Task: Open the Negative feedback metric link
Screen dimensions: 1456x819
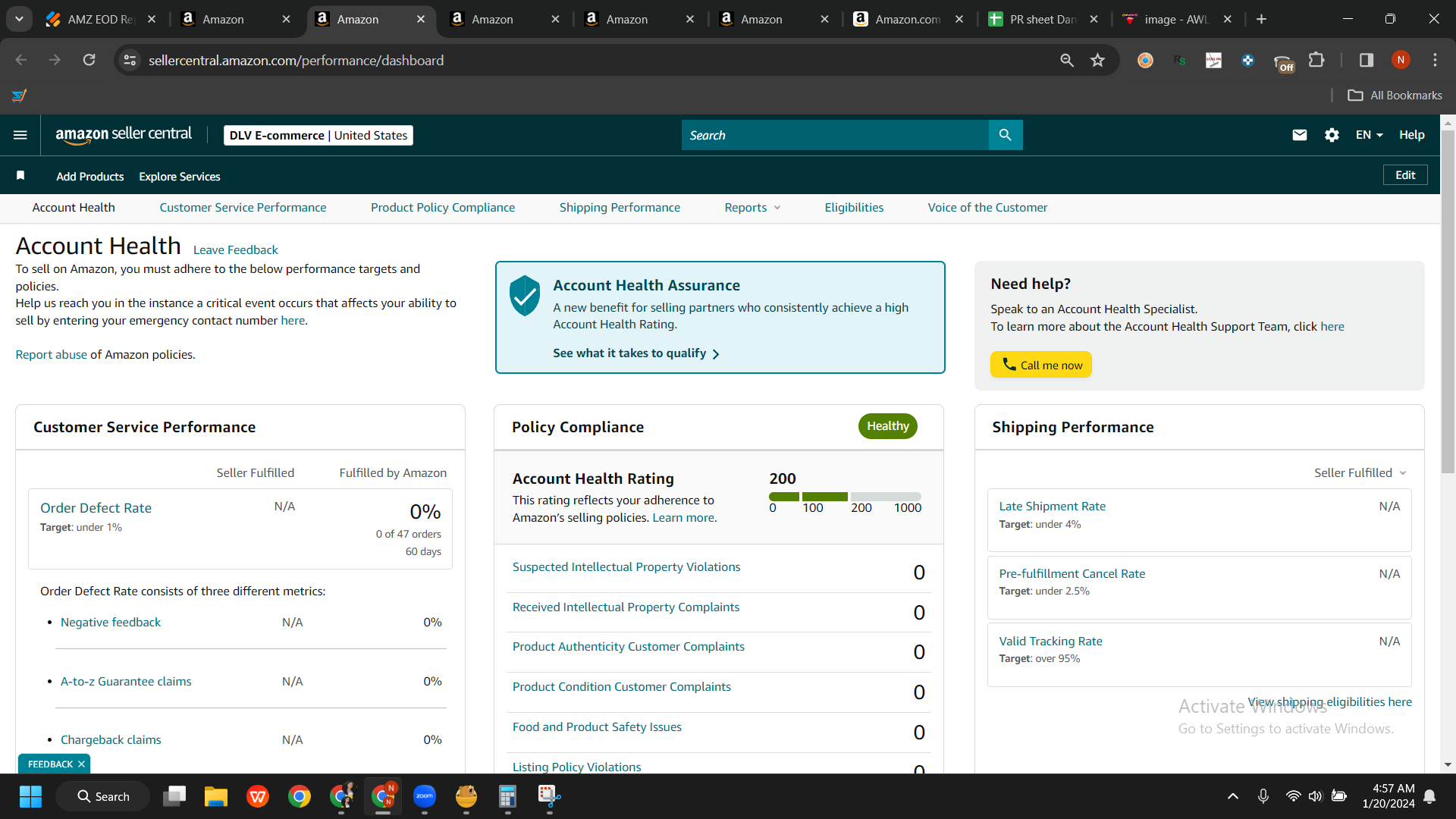Action: pyautogui.click(x=111, y=623)
